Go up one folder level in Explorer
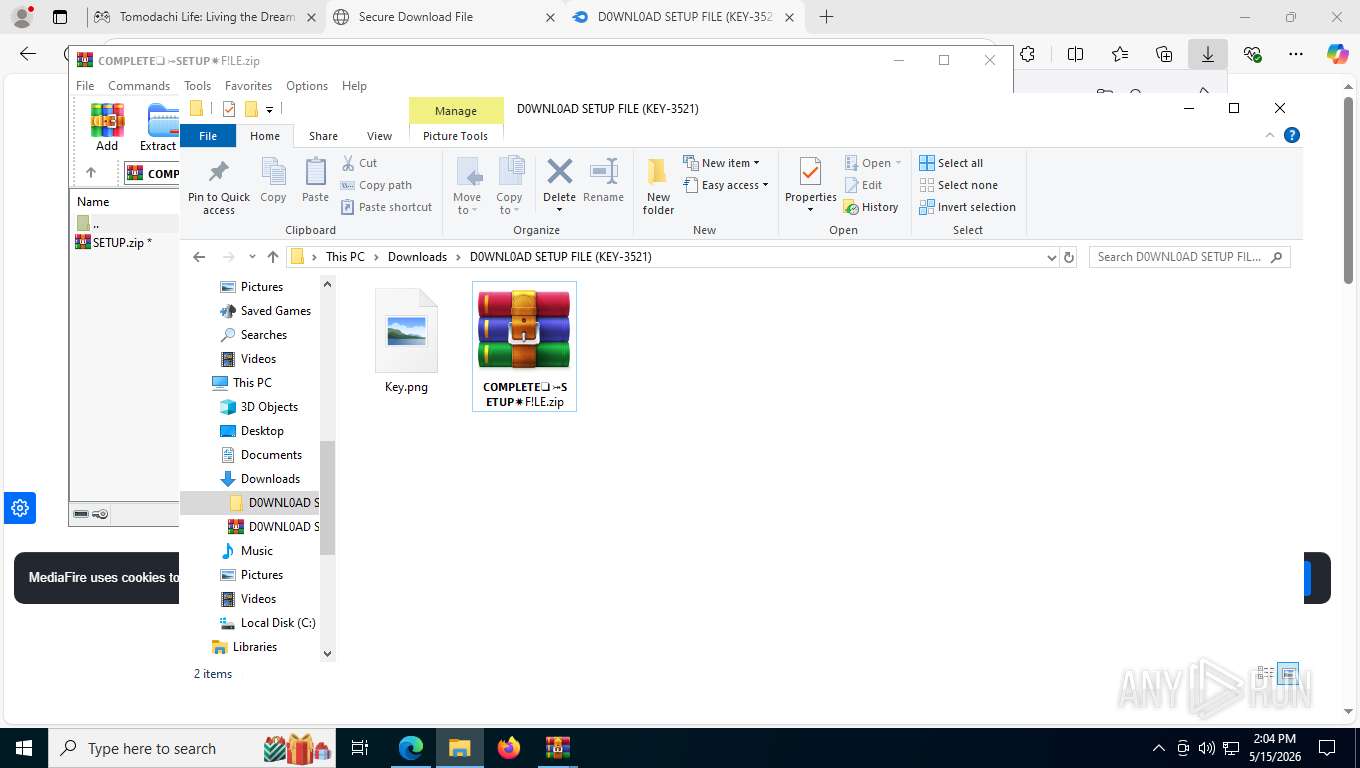This screenshot has width=1360, height=768. click(272, 257)
